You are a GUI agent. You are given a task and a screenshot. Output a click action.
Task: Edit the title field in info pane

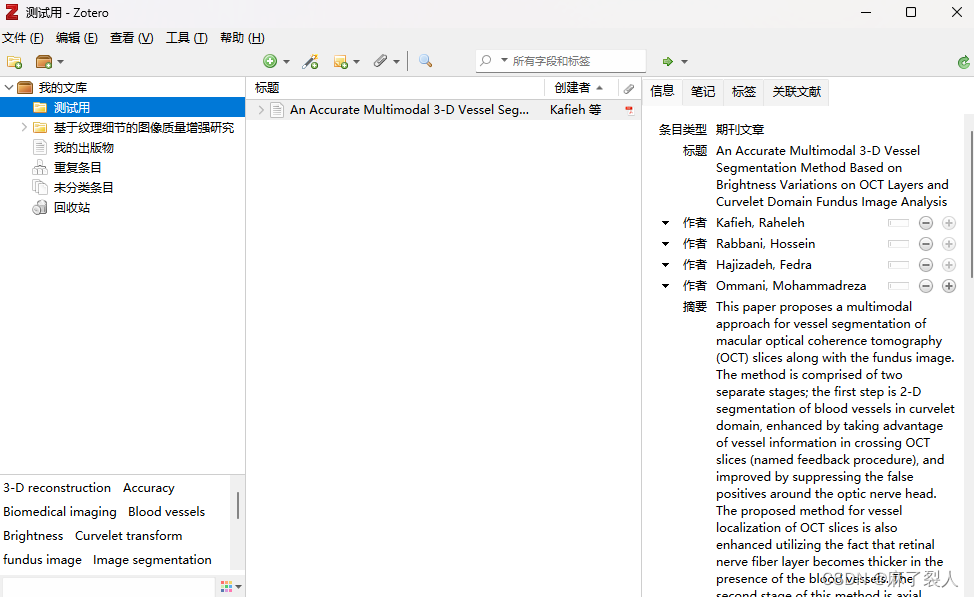tap(832, 176)
